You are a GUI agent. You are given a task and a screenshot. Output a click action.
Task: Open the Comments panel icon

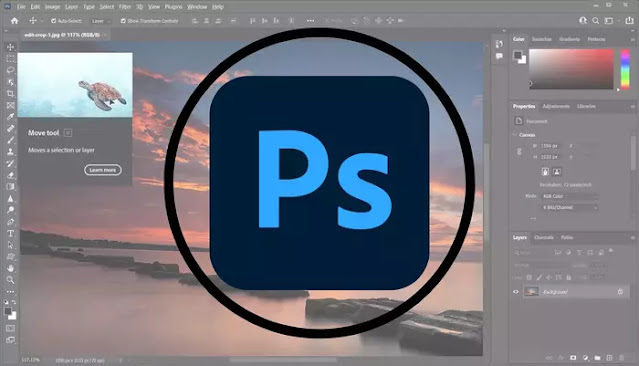(x=499, y=56)
